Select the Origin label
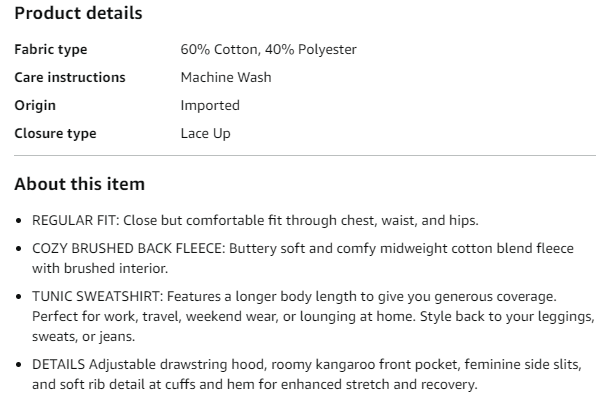 tap(35, 105)
